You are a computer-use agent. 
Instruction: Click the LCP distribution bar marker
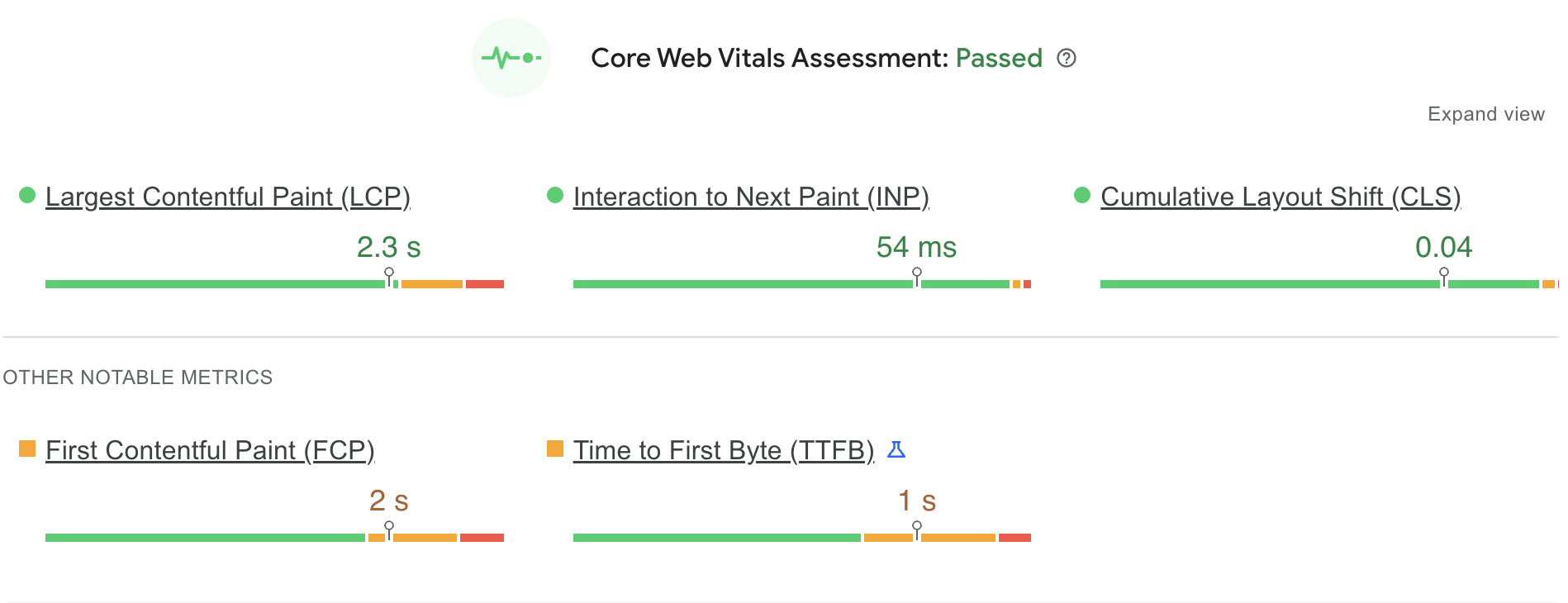[389, 277]
